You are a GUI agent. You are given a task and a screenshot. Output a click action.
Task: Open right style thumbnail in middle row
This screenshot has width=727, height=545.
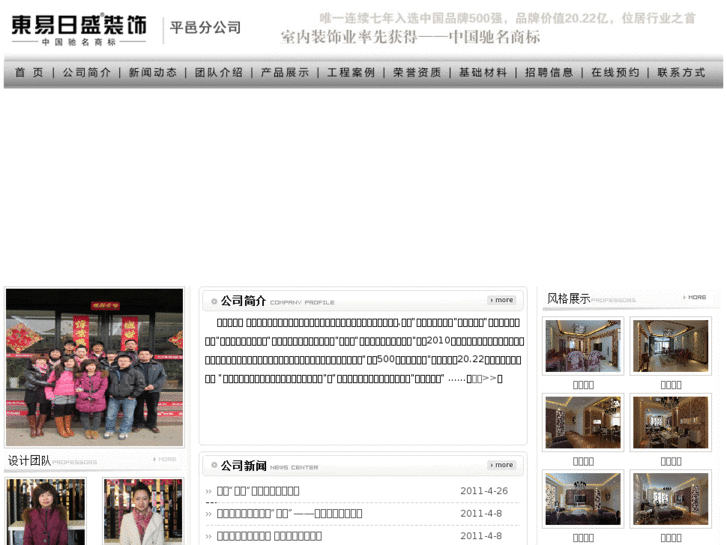[x=671, y=422]
